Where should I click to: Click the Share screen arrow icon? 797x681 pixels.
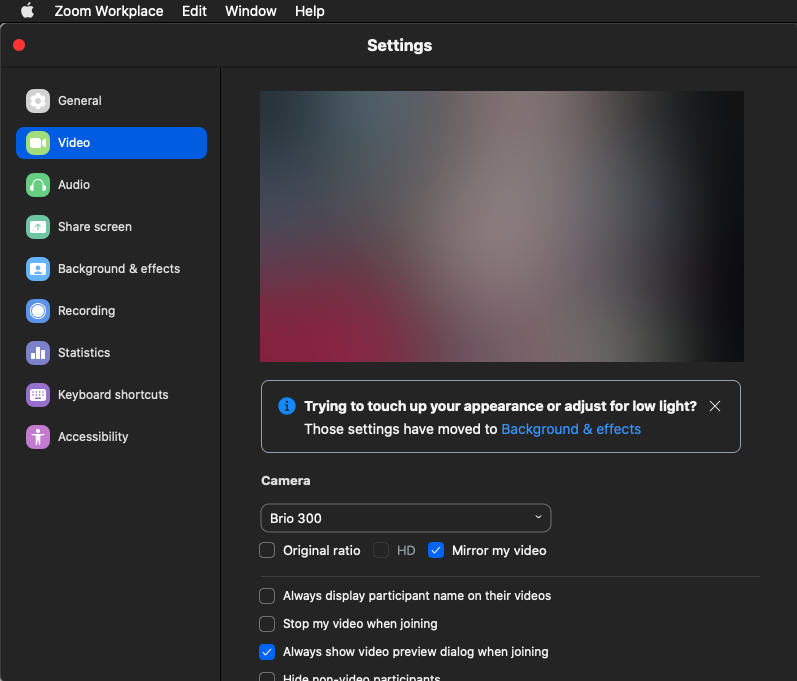(x=38, y=227)
